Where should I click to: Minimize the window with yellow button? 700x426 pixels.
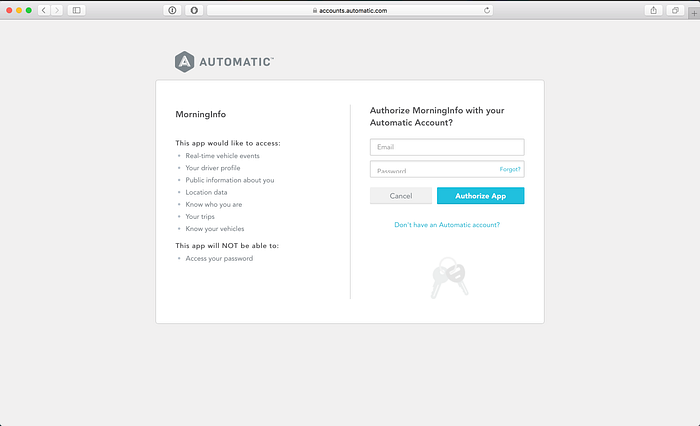click(x=19, y=10)
